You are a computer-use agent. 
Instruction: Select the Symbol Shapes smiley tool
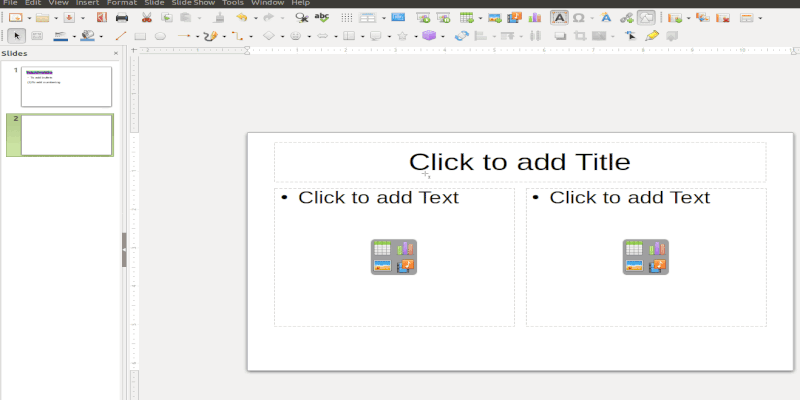295,36
